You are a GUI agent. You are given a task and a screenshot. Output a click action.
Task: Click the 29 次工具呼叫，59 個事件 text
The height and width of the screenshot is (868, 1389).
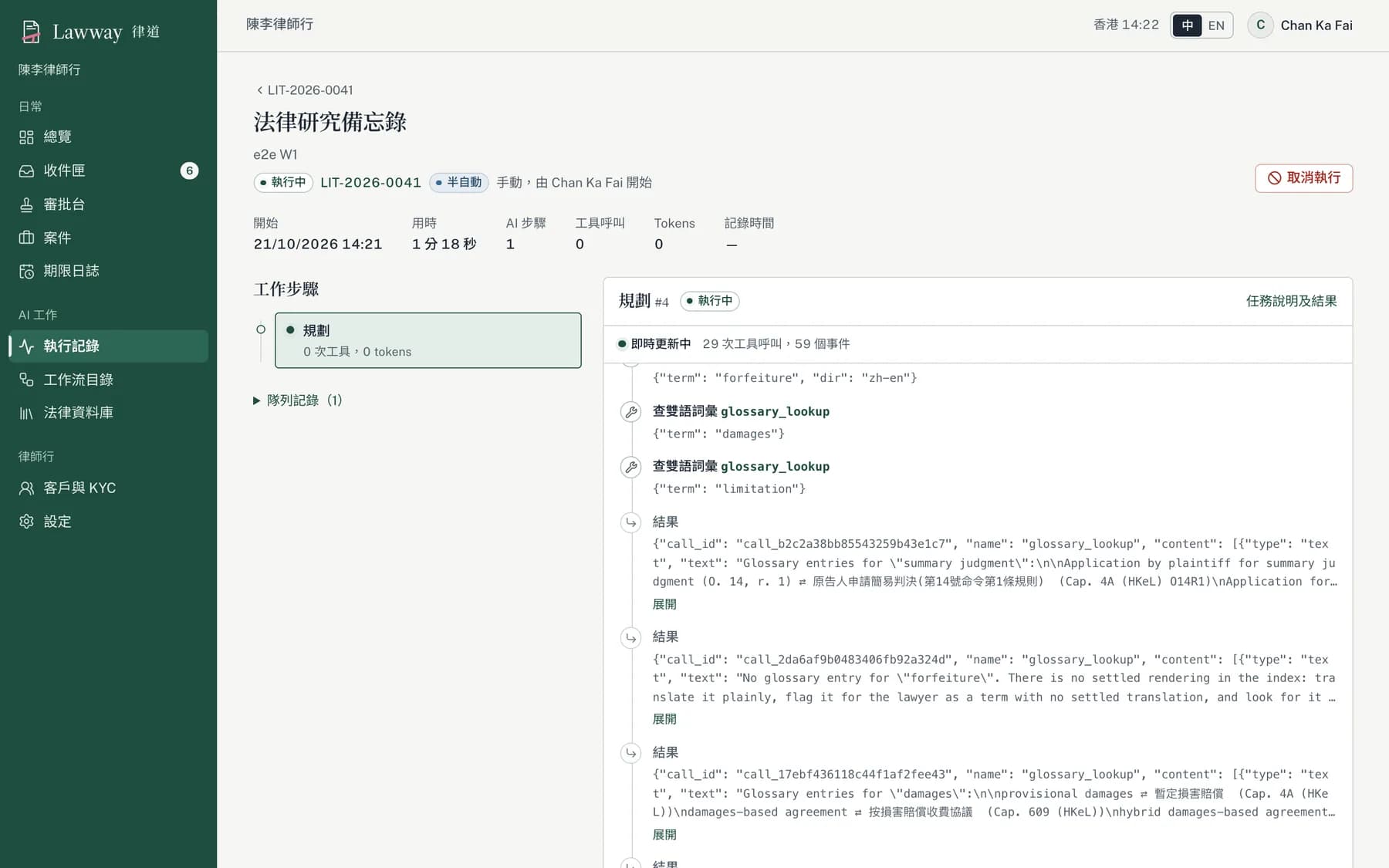(776, 344)
